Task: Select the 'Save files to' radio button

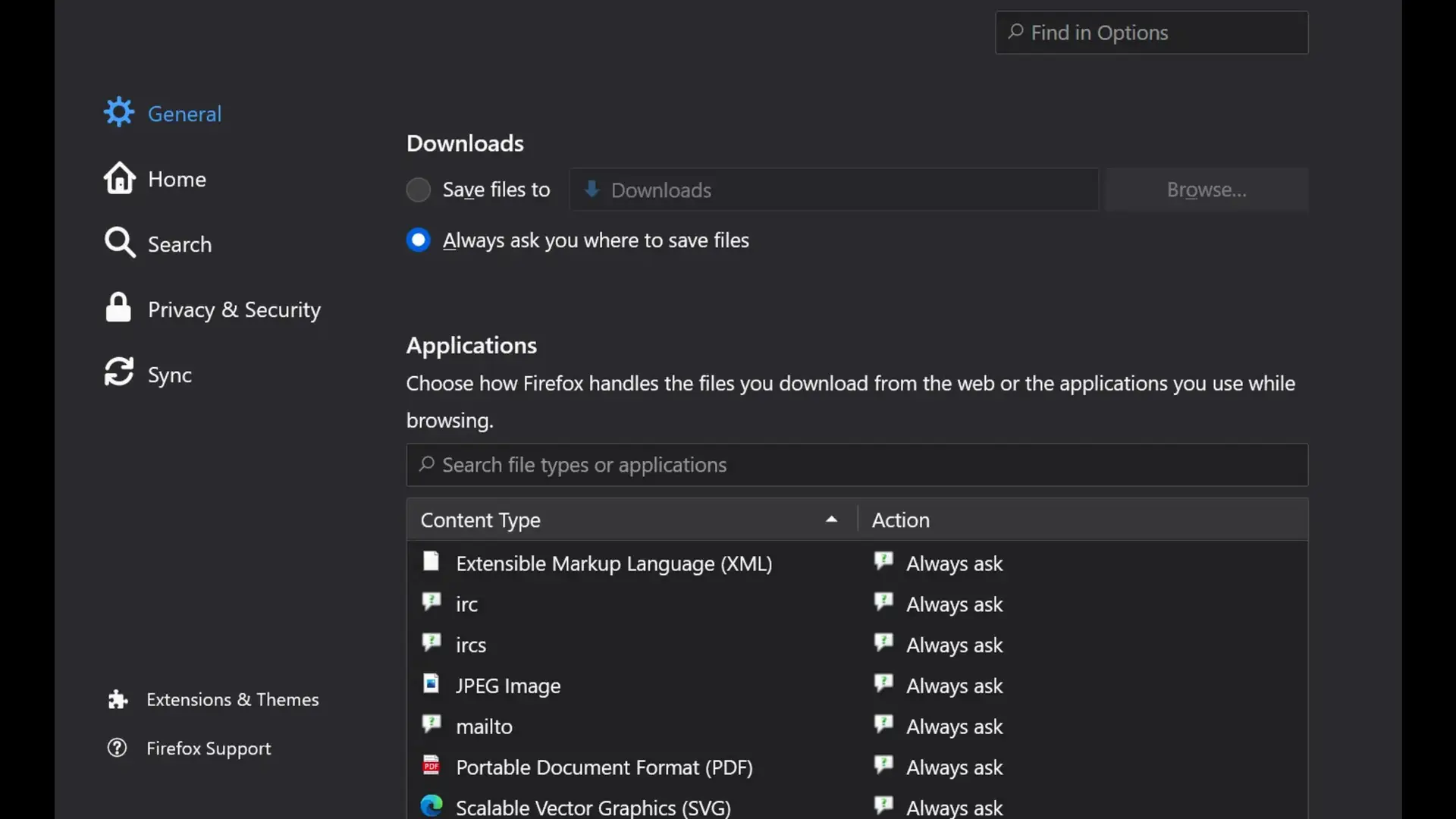Action: [x=419, y=190]
